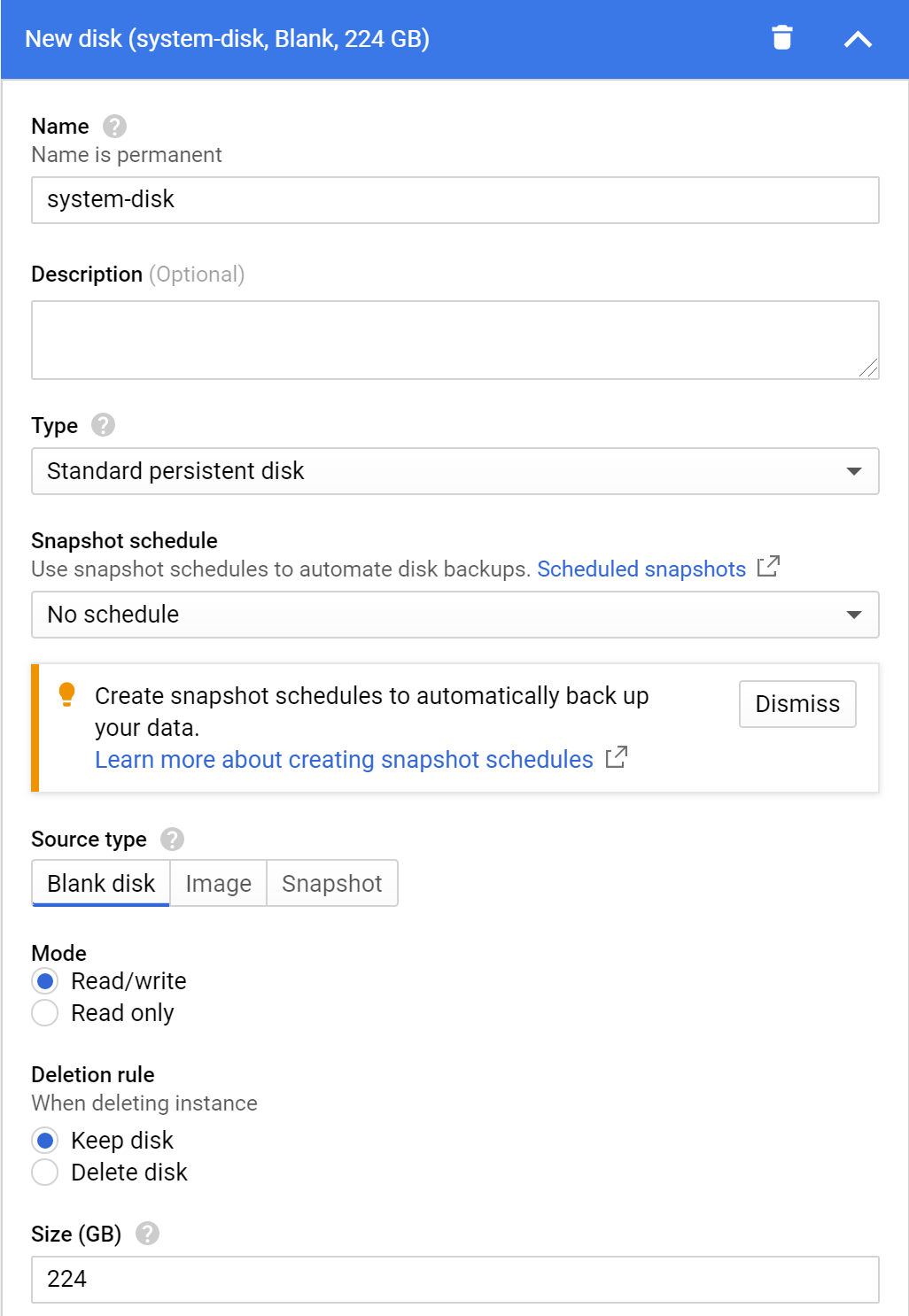Viewport: 909px width, 1316px height.
Task: Click the trash icon to delete the disk
Action: (781, 38)
